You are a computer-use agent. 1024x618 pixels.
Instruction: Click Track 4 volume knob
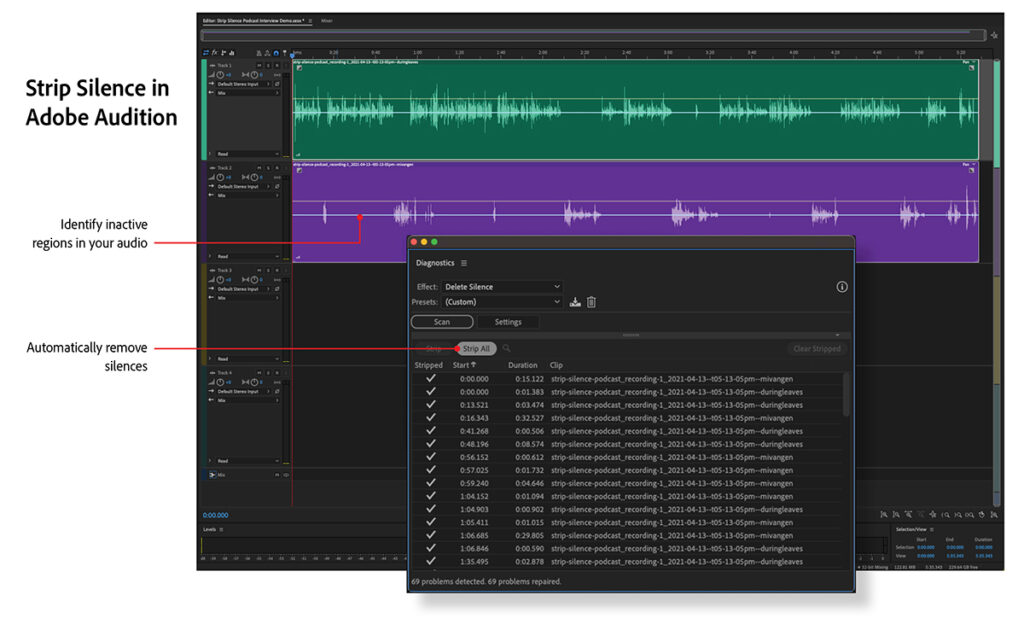point(220,382)
